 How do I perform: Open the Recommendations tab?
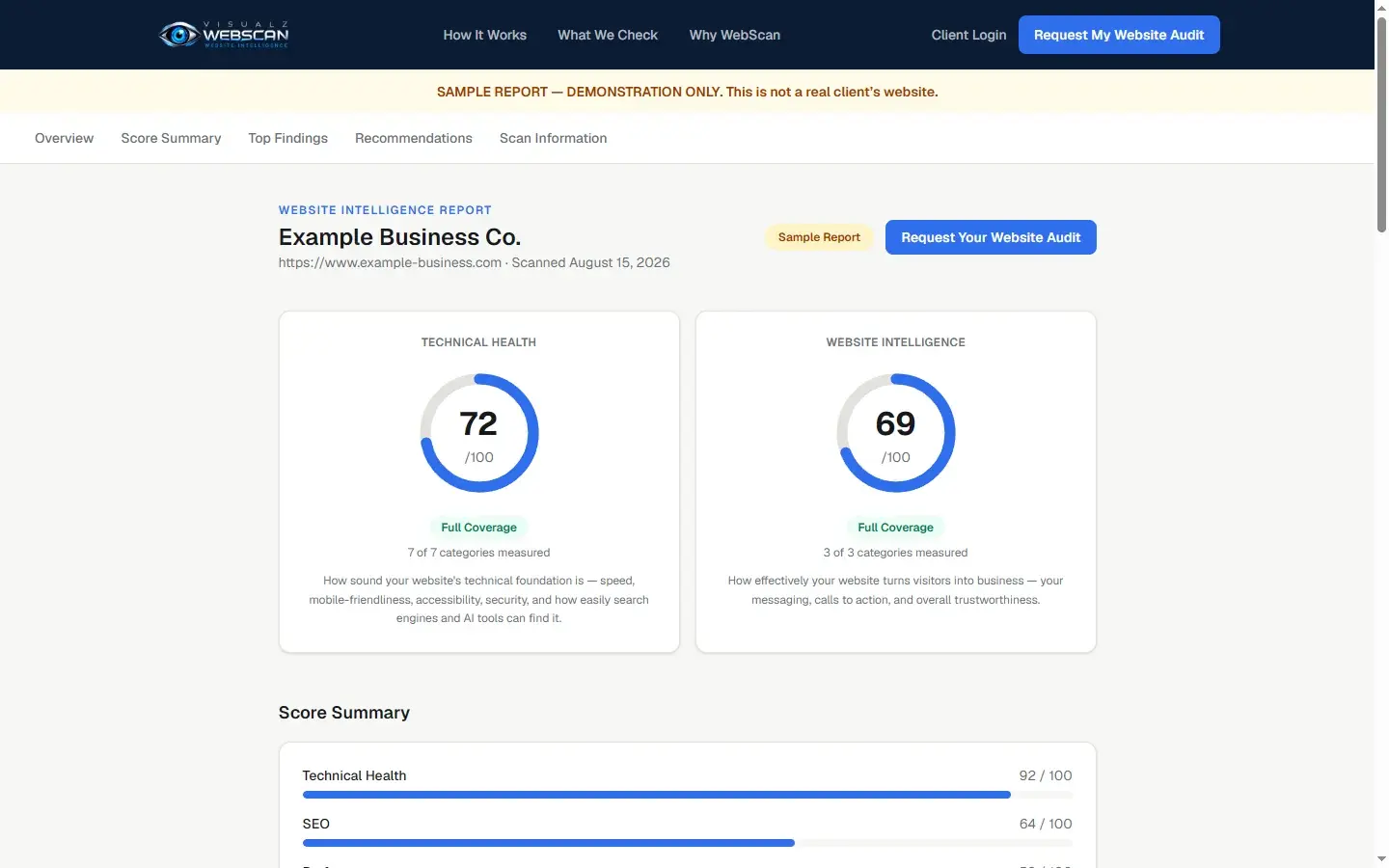click(414, 138)
